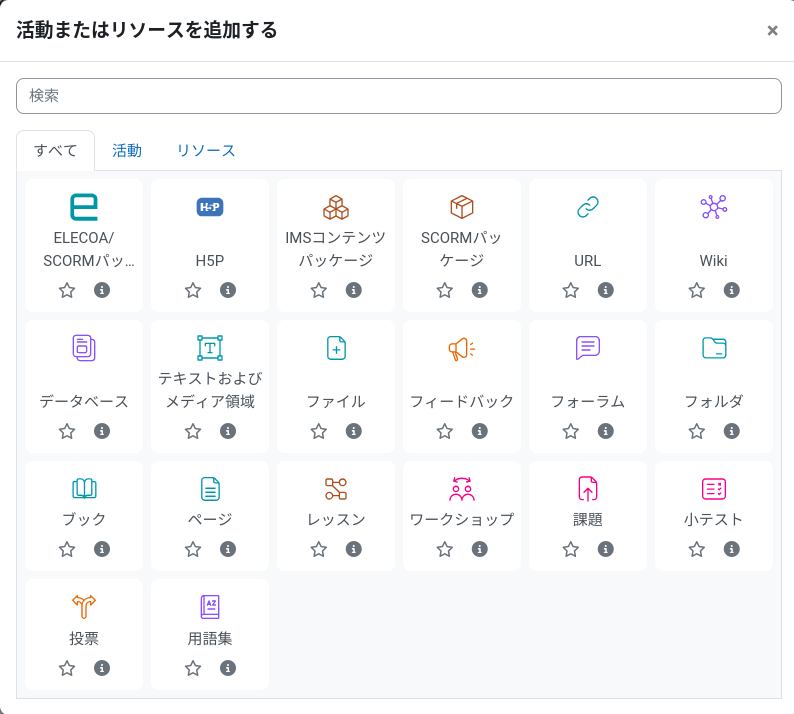Screen dimensions: 794x714
Task: Click the 検索 search field
Action: point(398,96)
